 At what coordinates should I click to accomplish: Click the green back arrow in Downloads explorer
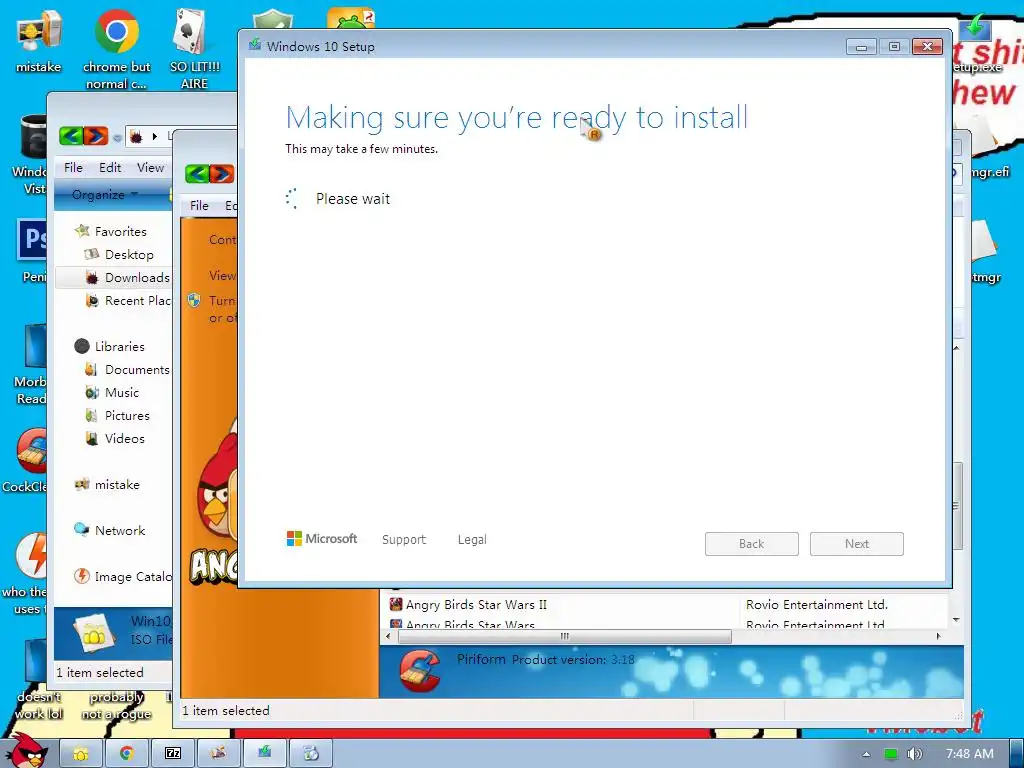(x=71, y=136)
